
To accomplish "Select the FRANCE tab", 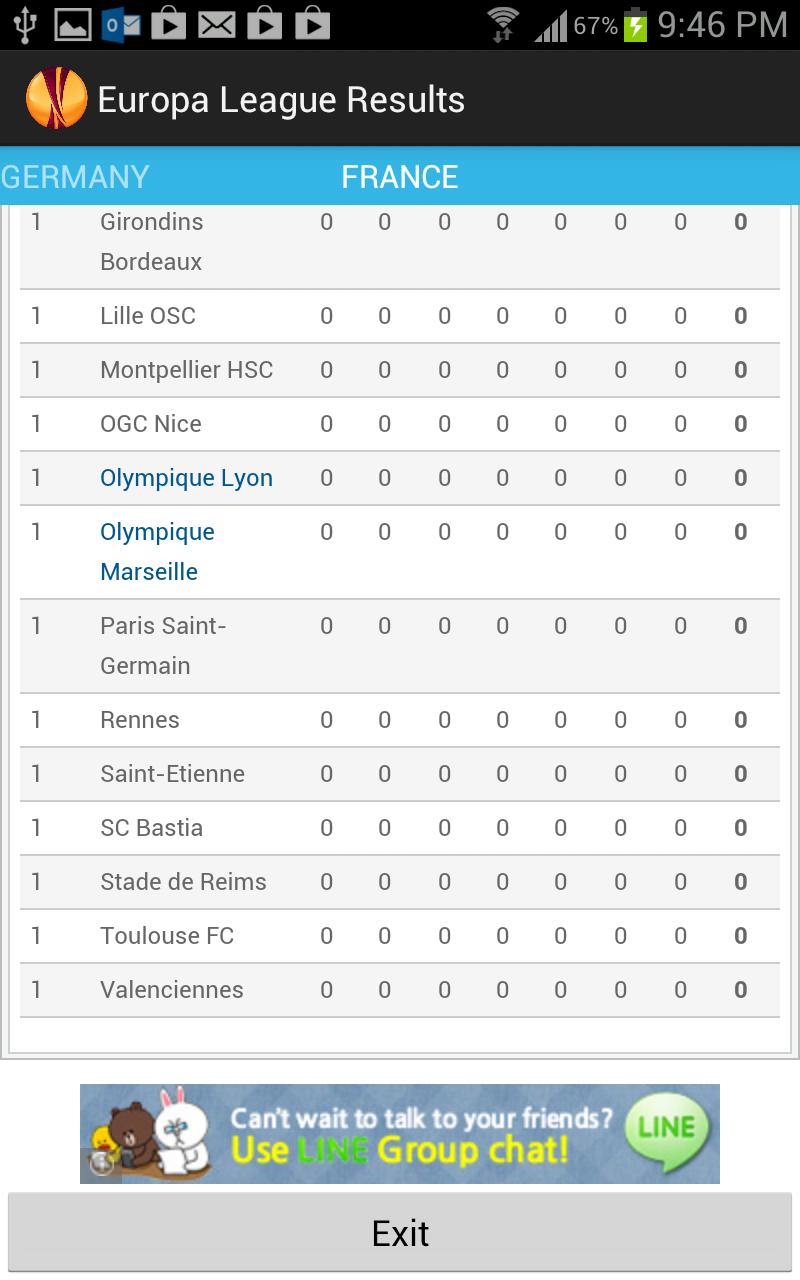I will (x=399, y=176).
